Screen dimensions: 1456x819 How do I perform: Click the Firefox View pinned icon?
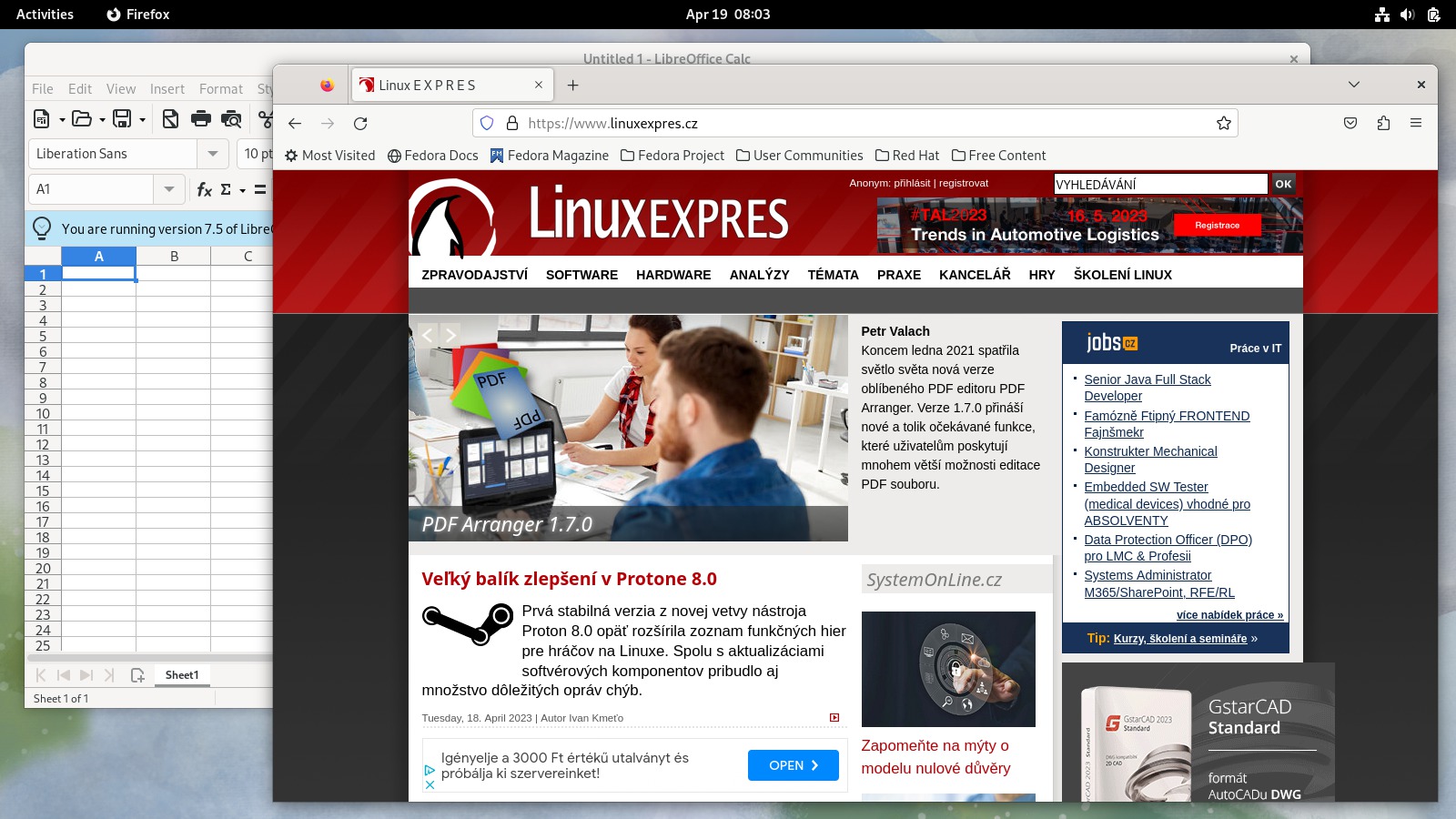click(327, 85)
